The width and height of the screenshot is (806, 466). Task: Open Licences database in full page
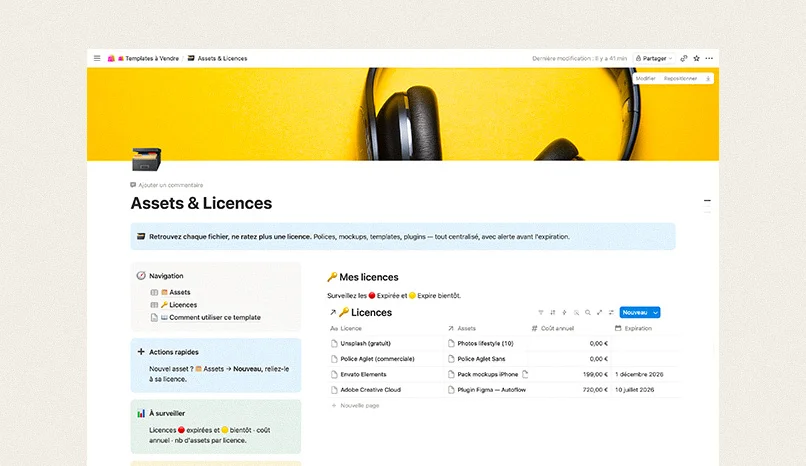click(x=599, y=312)
